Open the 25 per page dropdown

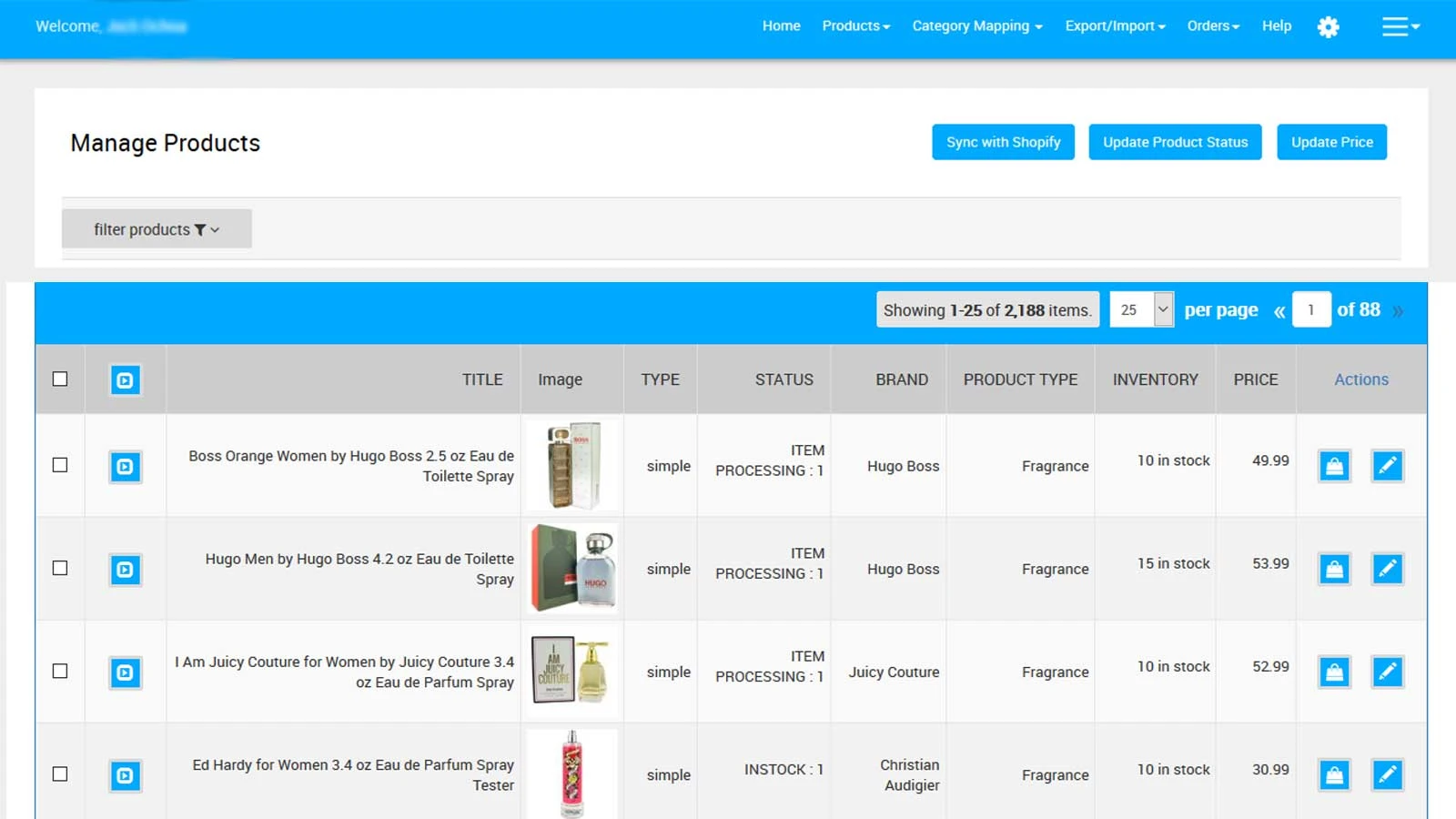1141,309
